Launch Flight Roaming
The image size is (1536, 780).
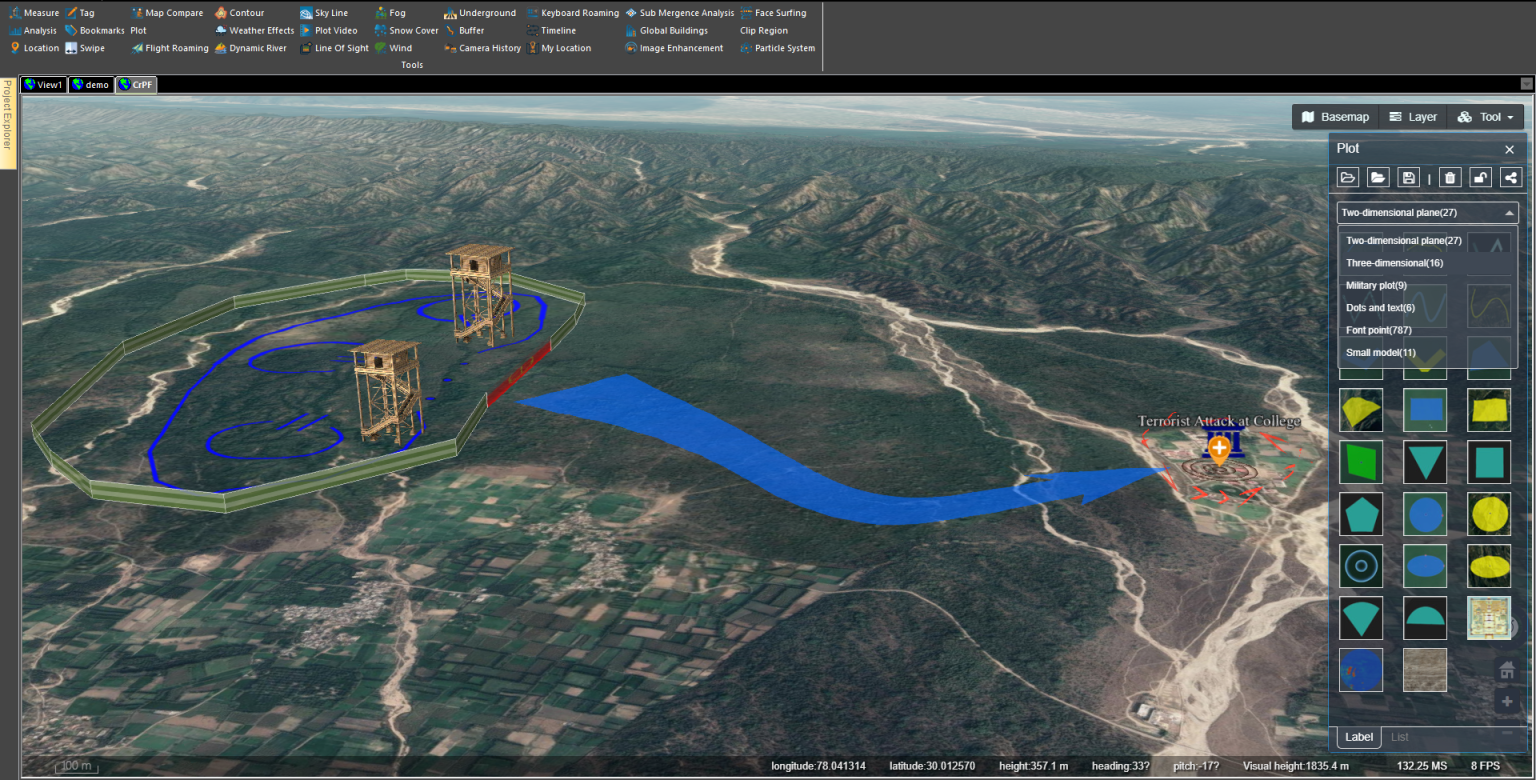168,47
